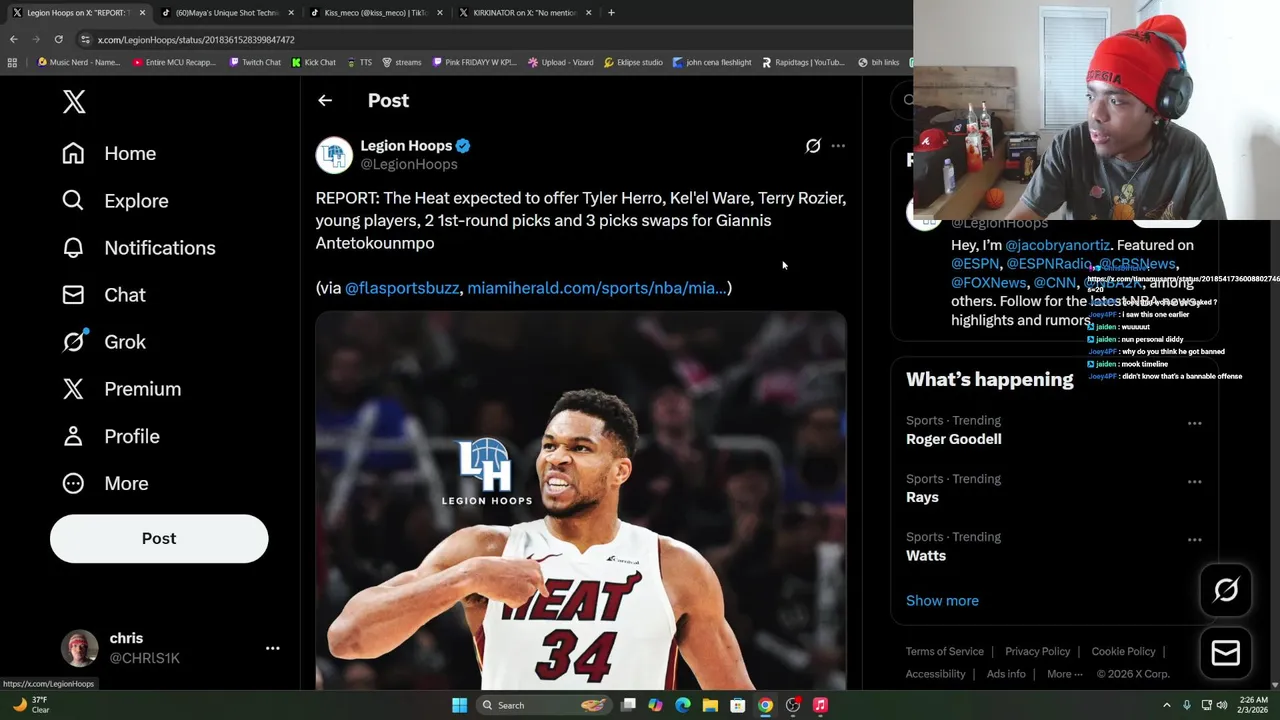Open the Rapidtags YouTube bookmark
The image size is (1280, 720).
tap(804, 62)
